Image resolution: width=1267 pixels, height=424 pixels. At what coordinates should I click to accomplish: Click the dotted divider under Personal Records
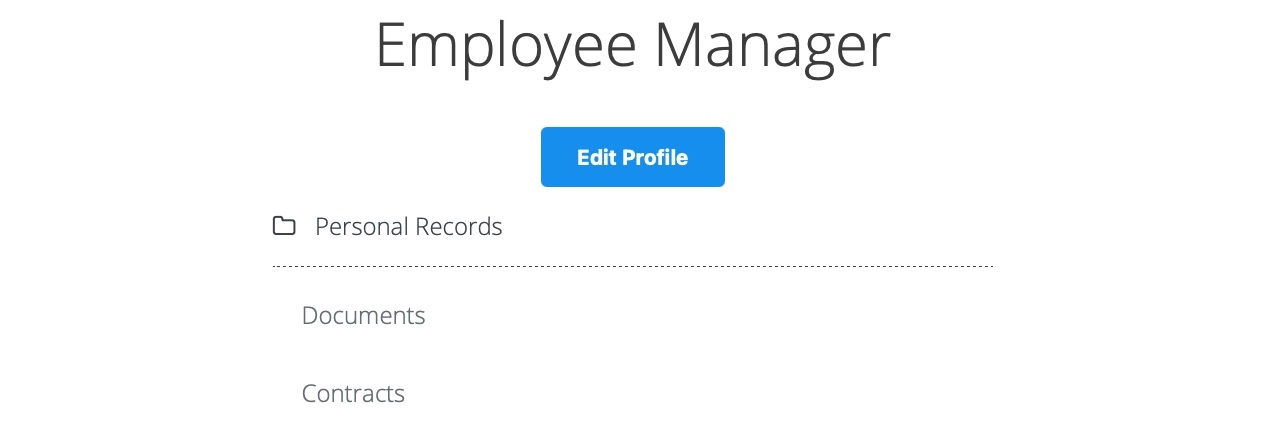[632, 267]
